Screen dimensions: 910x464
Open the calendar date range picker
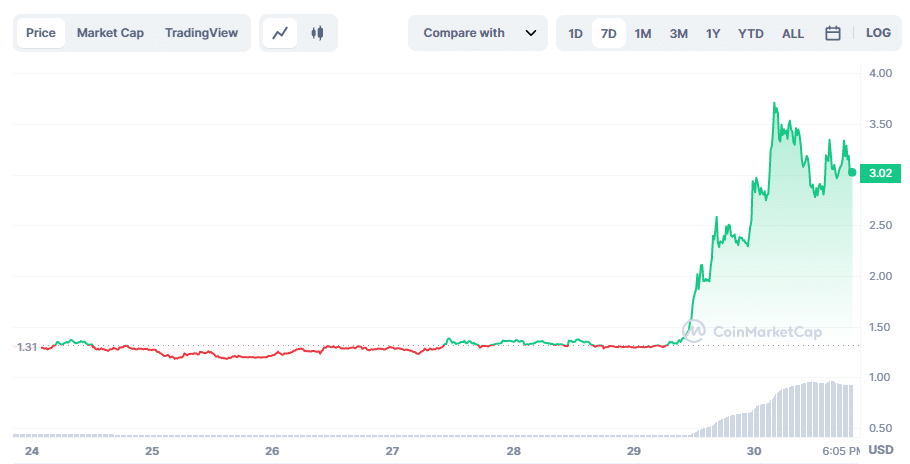(833, 33)
